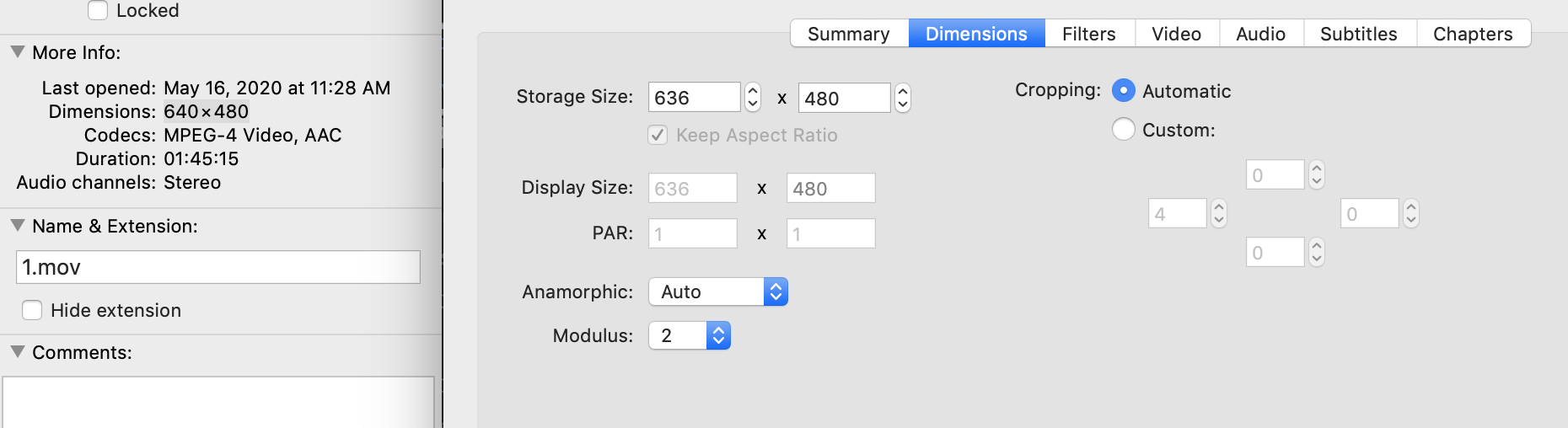Select Automatic cropping radio button
Viewport: 1568px width, 428px height.
1124,91
